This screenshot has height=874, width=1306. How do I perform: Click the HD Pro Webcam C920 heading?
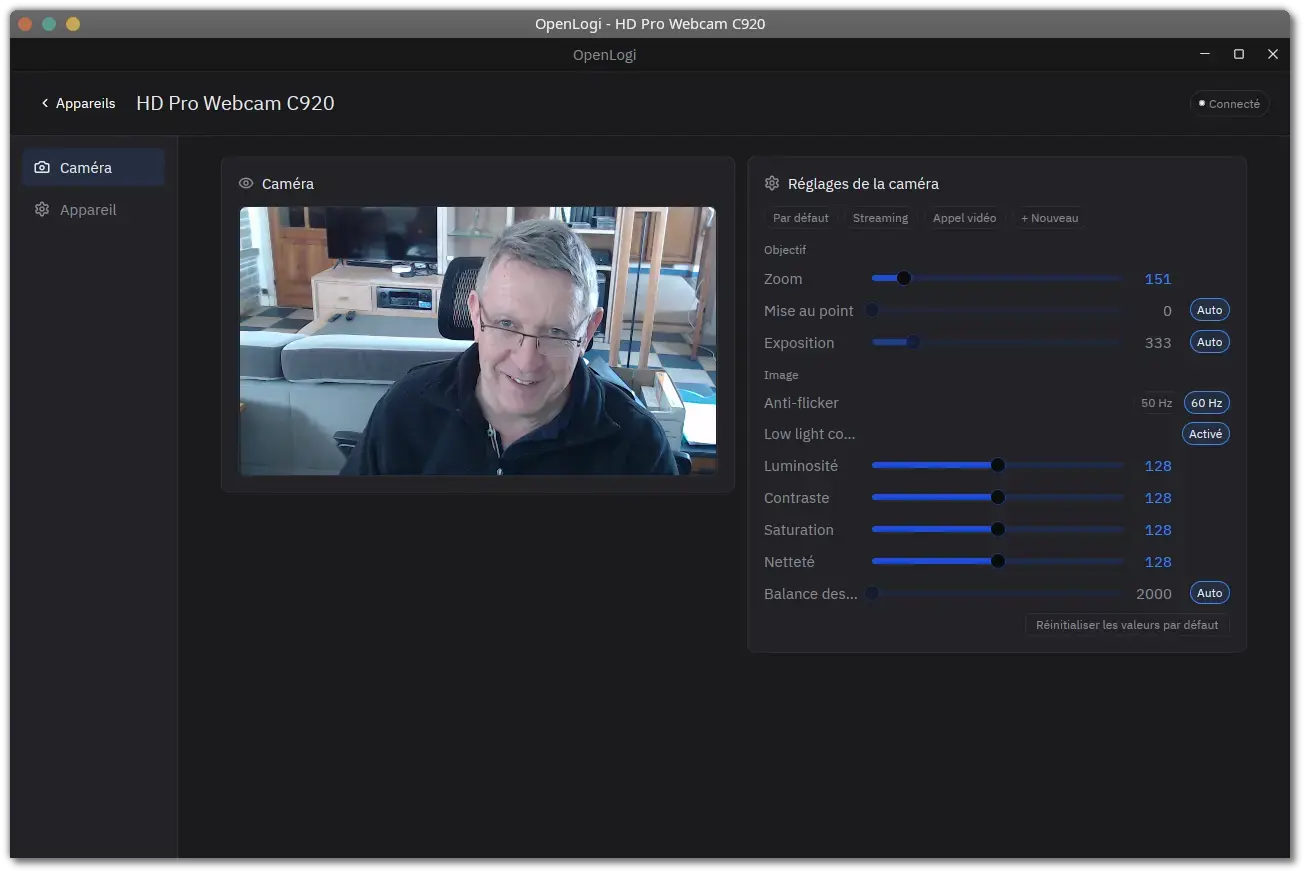235,103
